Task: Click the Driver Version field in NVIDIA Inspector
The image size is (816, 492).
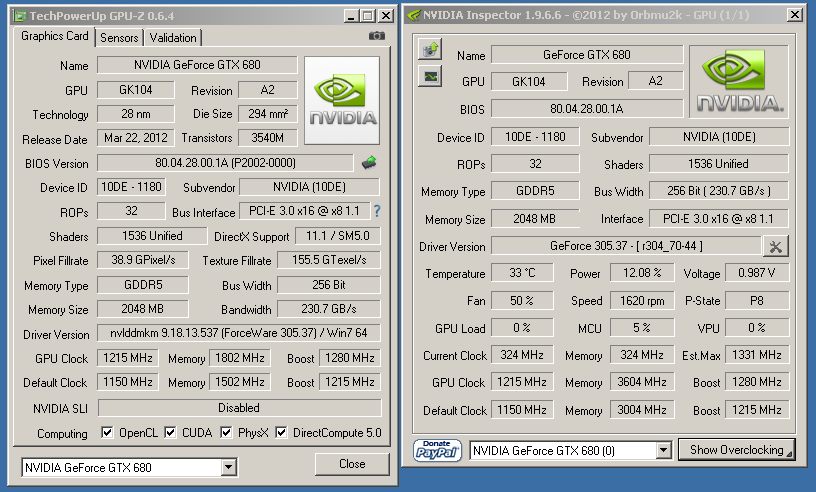Action: (x=625, y=246)
